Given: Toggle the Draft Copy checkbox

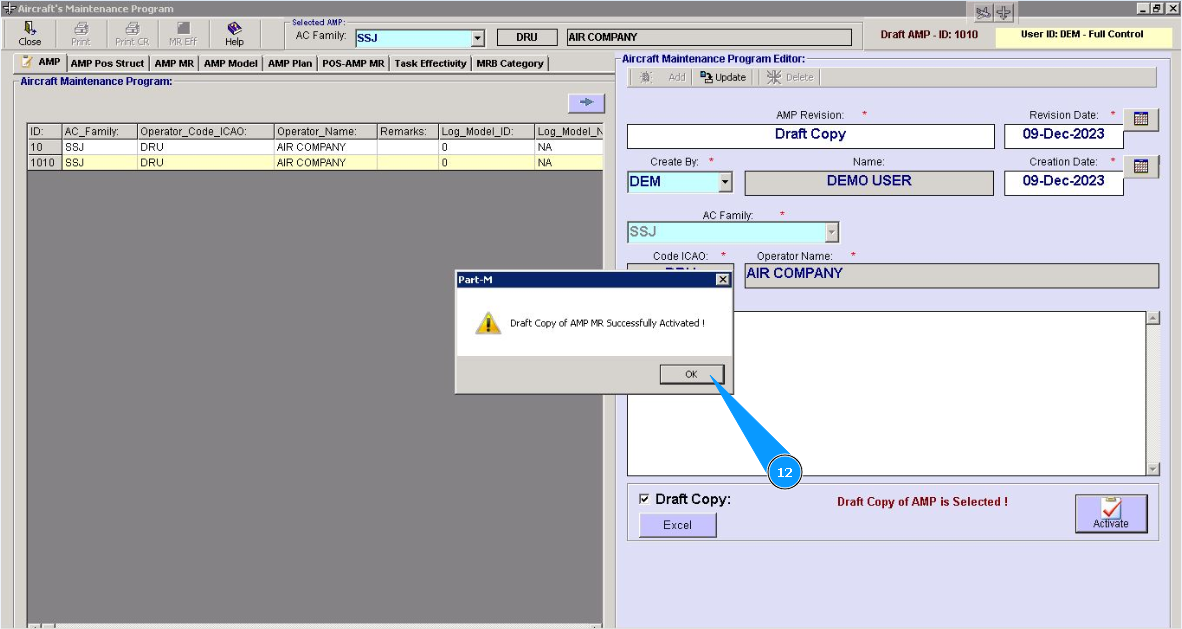Looking at the screenshot, I should 644,499.
